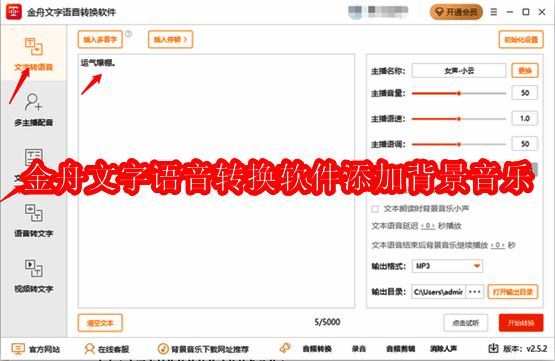
Task: Close the application window
Action: 542,12
